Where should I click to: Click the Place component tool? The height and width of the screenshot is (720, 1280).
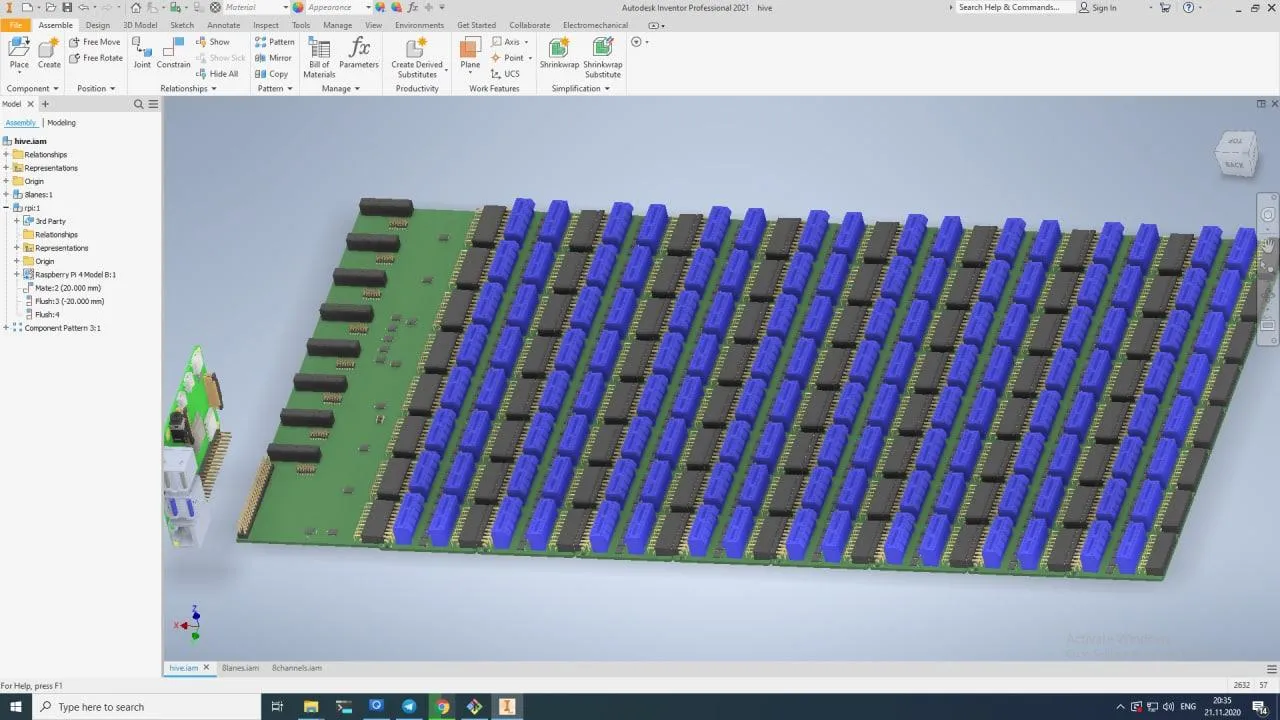click(19, 53)
